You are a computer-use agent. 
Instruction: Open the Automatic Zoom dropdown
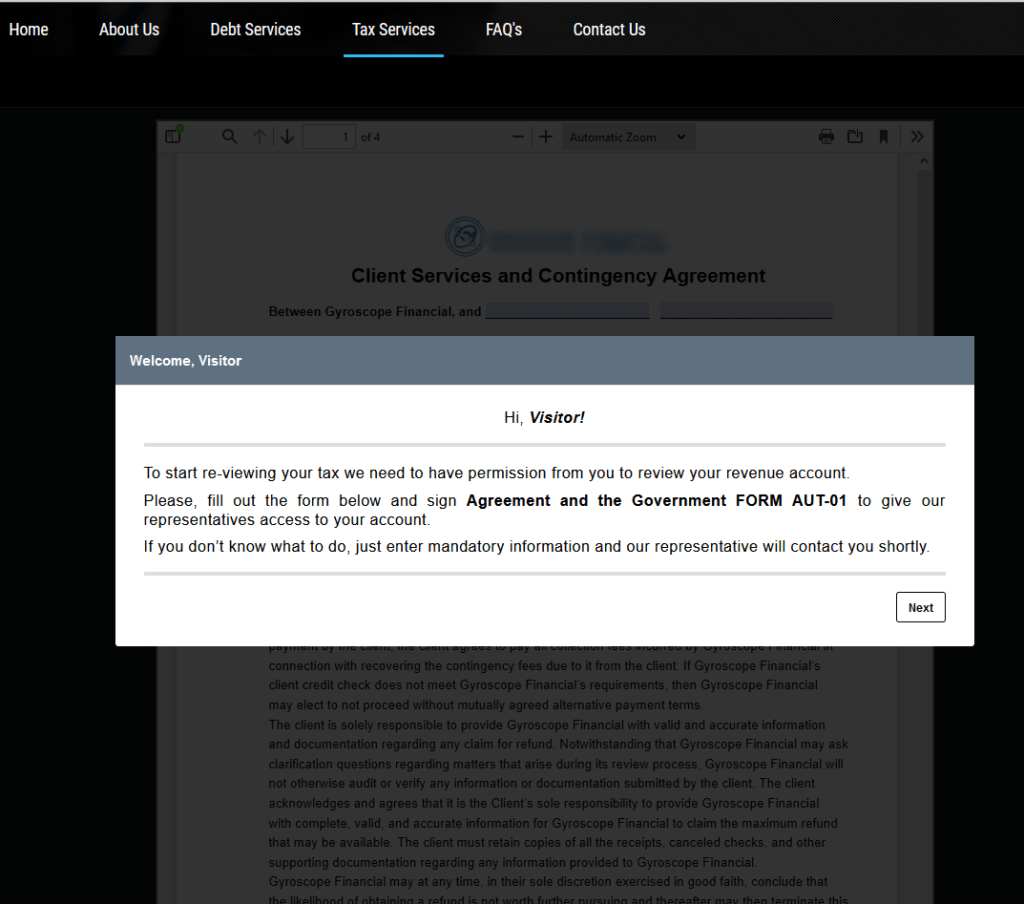[x=628, y=137]
